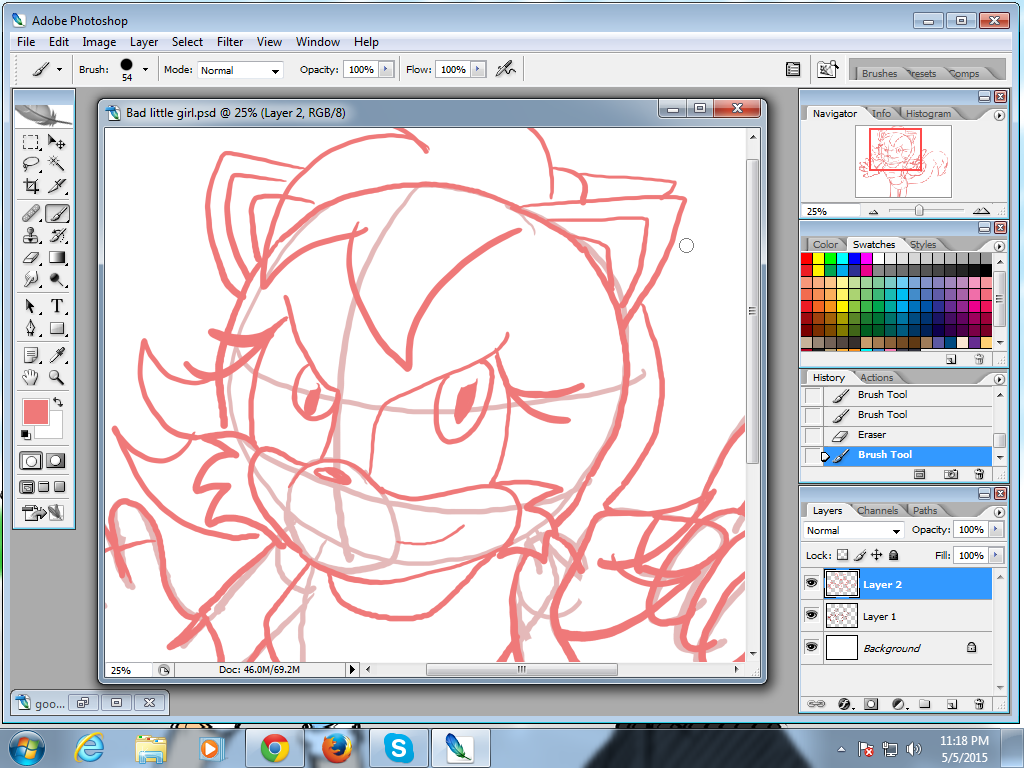This screenshot has height=768, width=1024.
Task: Select the Crop tool
Action: 31,186
